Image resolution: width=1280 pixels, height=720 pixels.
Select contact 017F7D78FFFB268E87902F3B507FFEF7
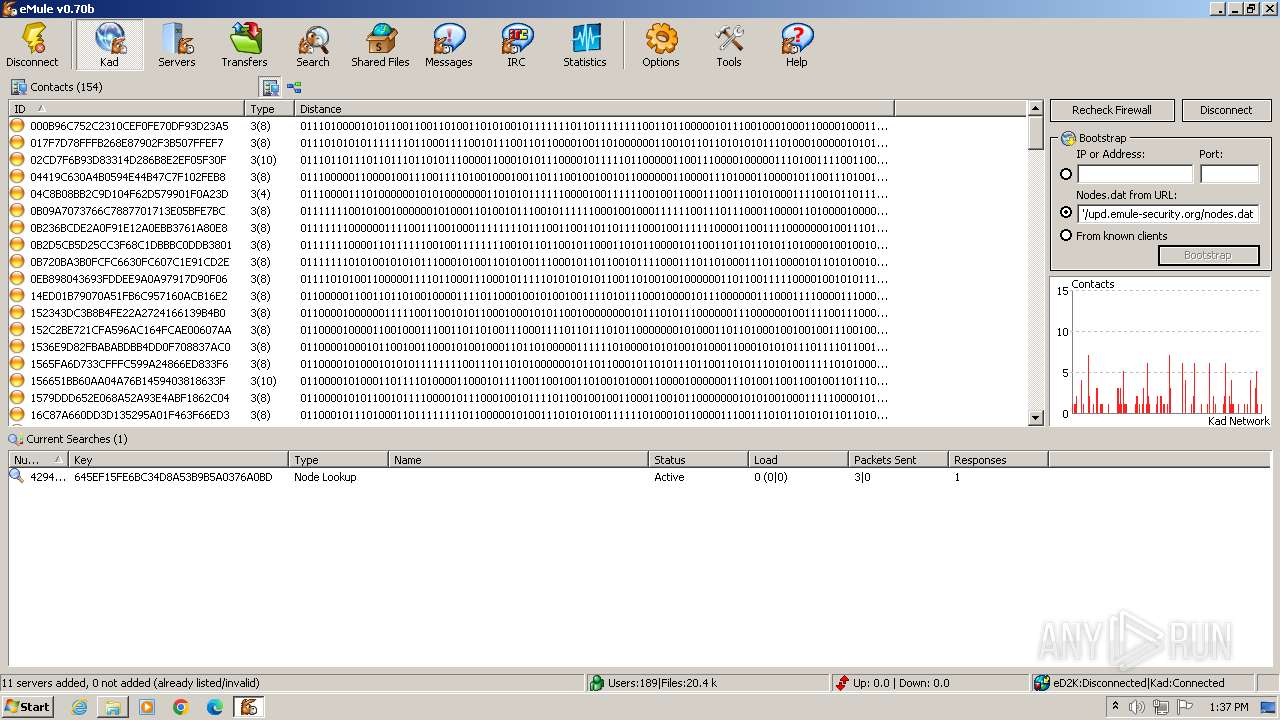[x=127, y=143]
